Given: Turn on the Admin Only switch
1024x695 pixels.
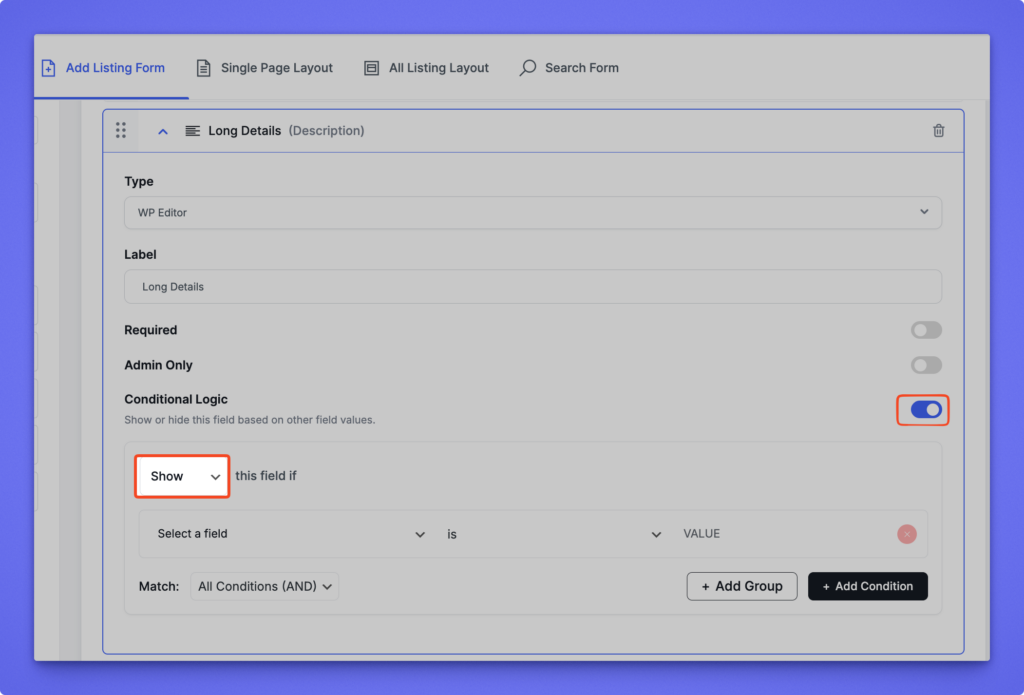Looking at the screenshot, I should 925,365.
